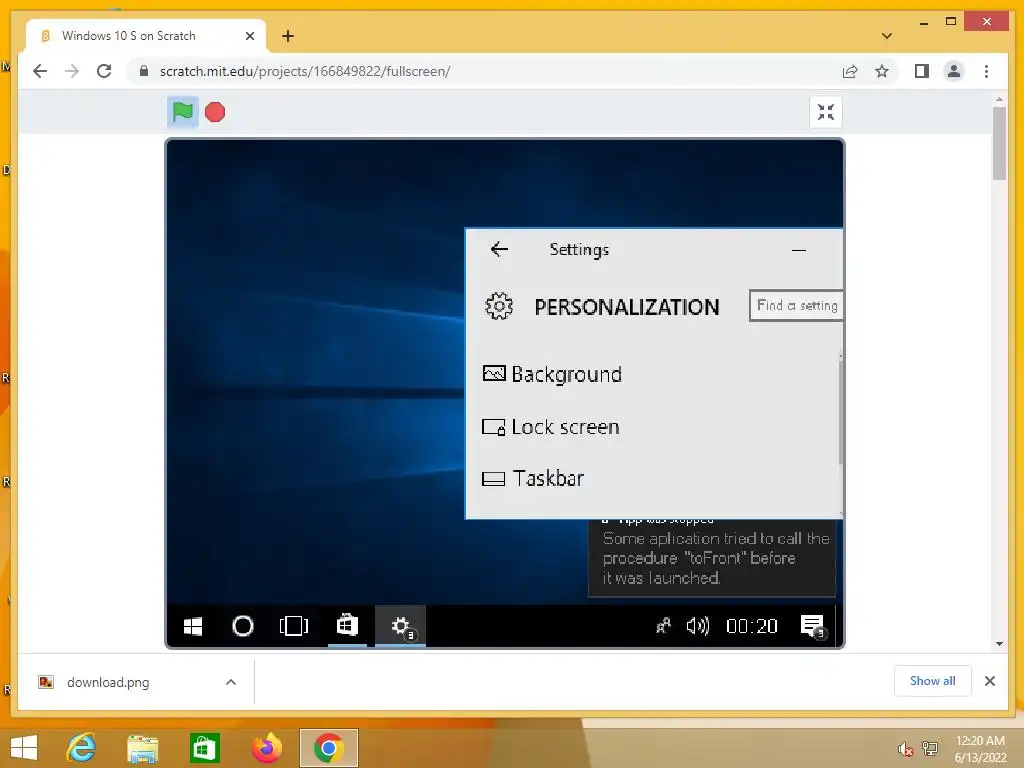Expand download.png options chevron
This screenshot has height=768, width=1024.
[x=231, y=682]
